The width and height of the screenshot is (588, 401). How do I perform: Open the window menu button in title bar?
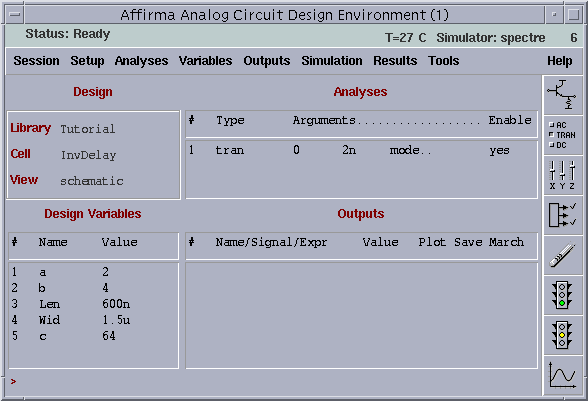[x=15, y=15]
